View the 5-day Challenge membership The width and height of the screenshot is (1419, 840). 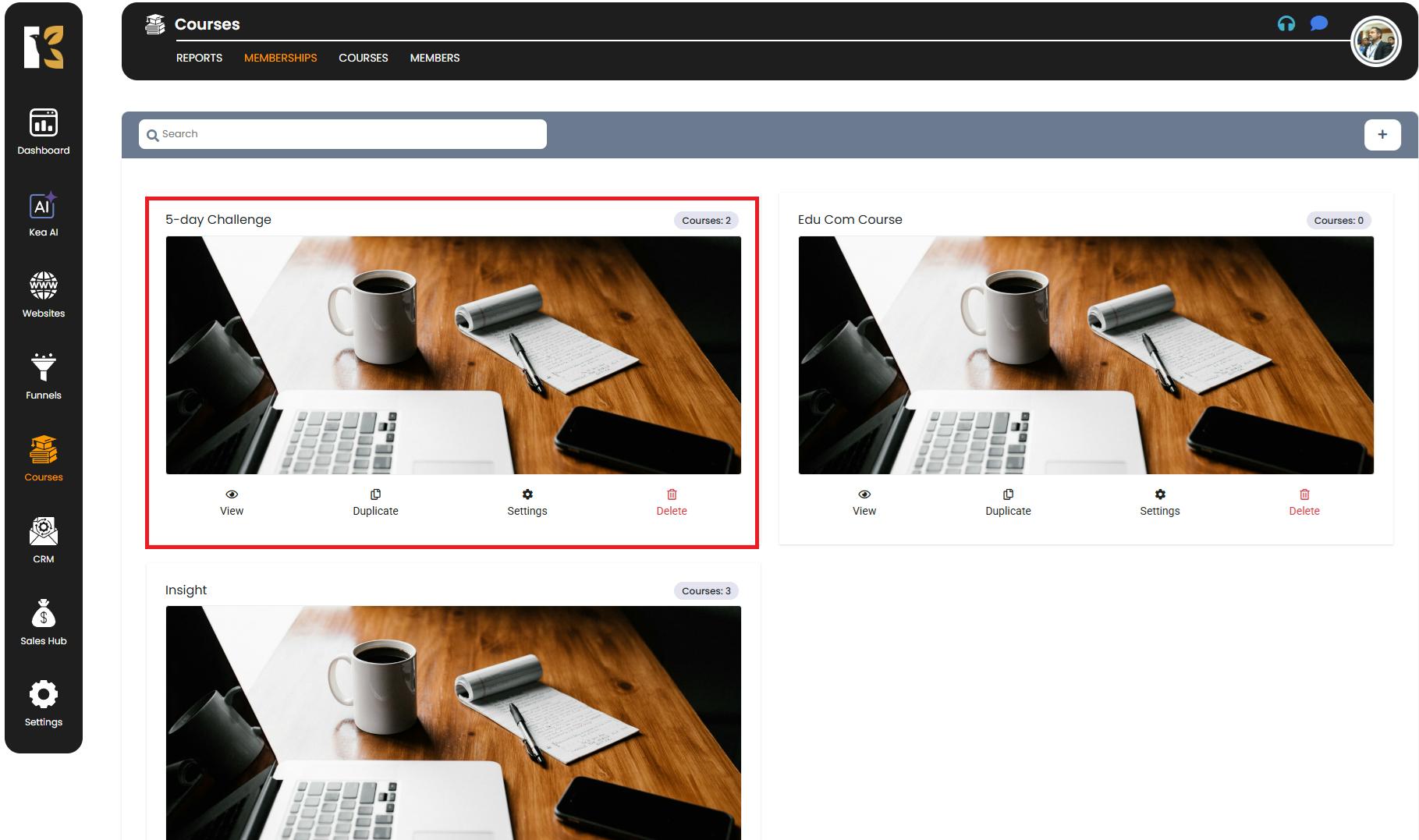click(x=232, y=502)
